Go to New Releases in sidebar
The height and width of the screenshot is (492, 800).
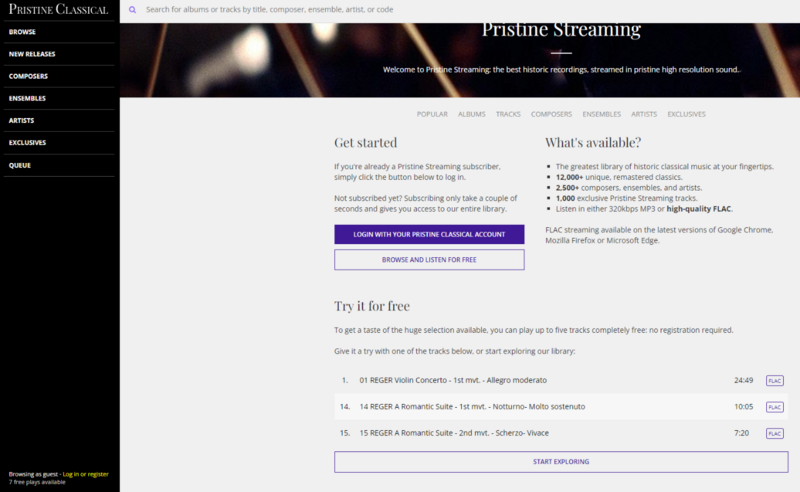[x=32, y=54]
